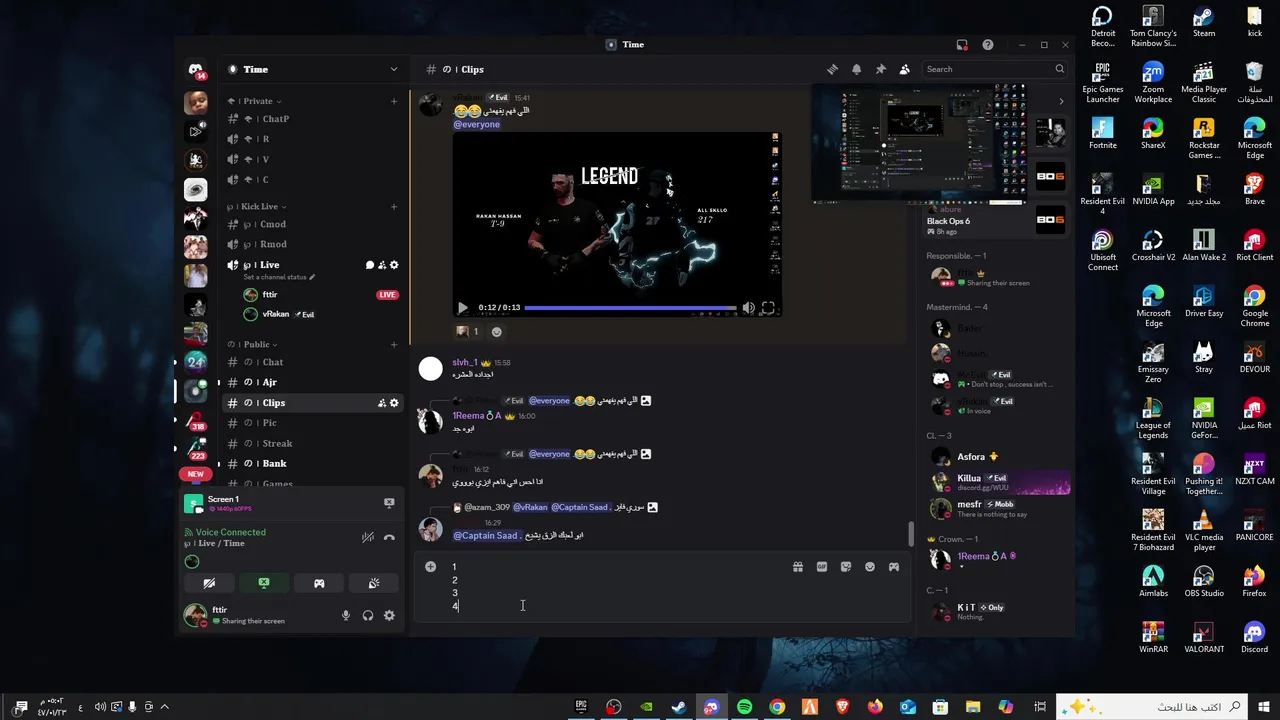This screenshot has height=720, width=1280.
Task: Select member Asfora in member list
Action: tap(997, 457)
